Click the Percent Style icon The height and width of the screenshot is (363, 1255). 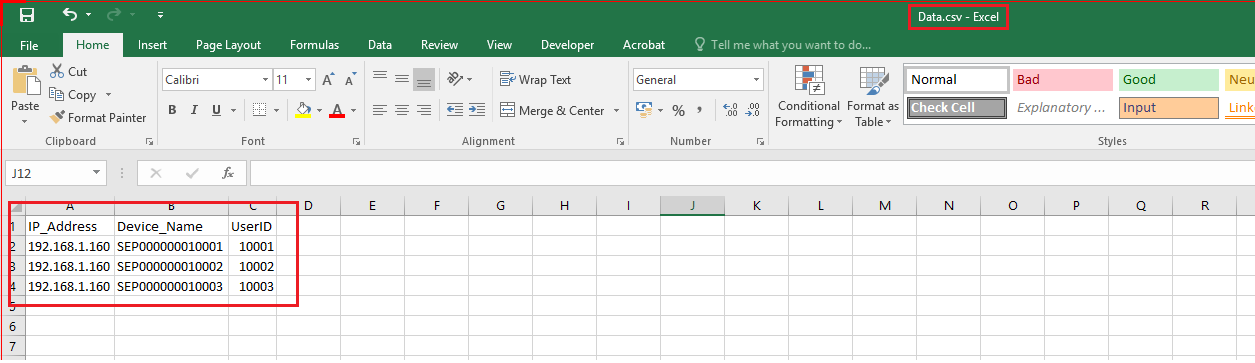pos(678,111)
